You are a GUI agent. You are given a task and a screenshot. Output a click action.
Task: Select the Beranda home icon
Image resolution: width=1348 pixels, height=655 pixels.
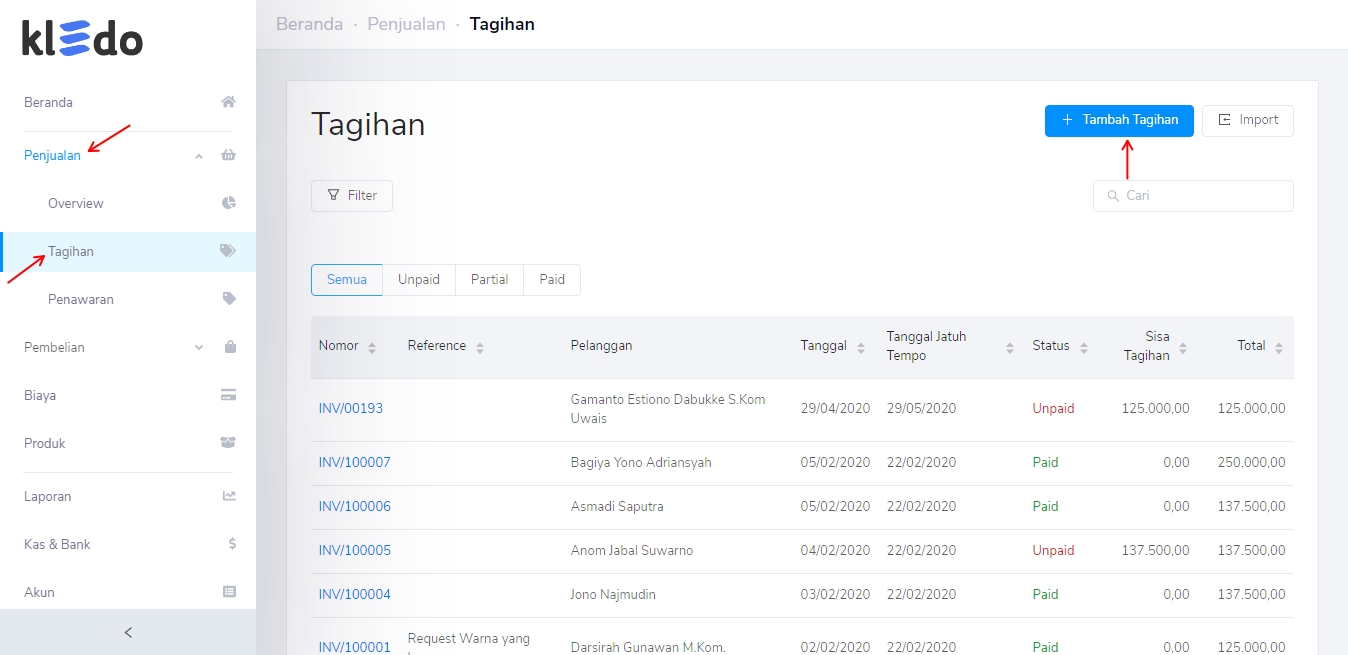(x=228, y=101)
